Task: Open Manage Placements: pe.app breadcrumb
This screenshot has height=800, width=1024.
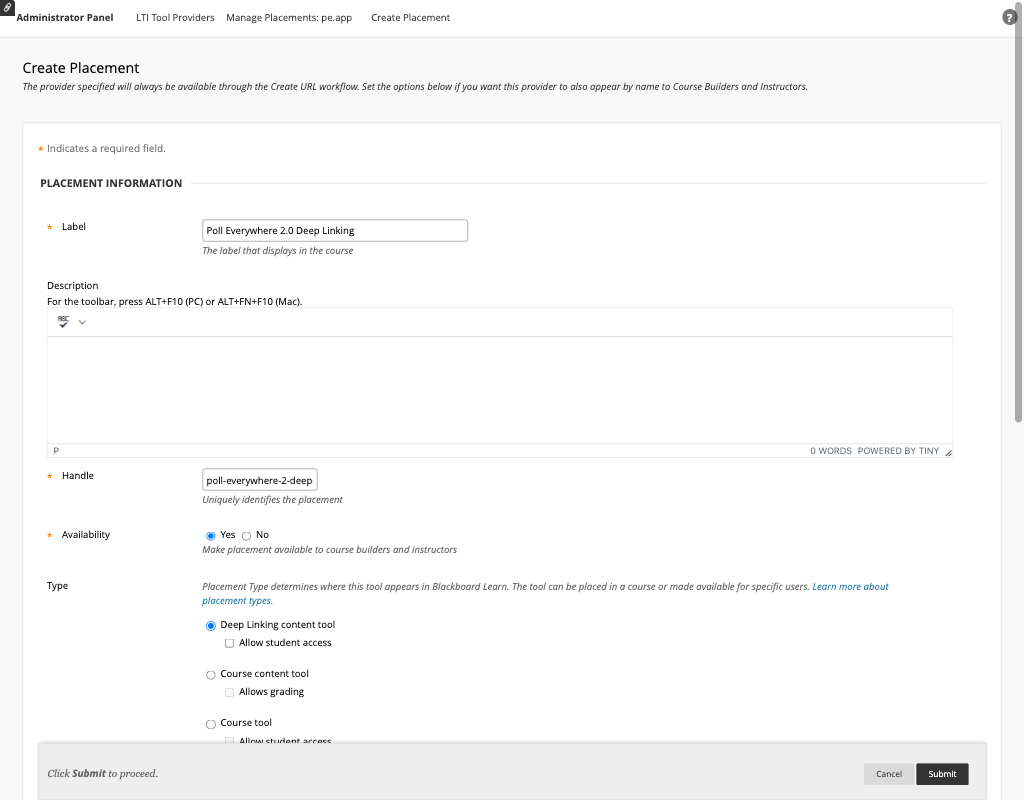Action: point(289,18)
